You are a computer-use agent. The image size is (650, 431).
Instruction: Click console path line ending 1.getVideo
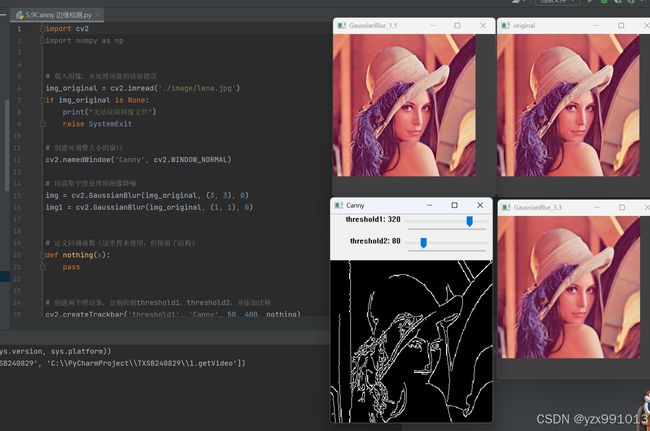[x=123, y=363]
